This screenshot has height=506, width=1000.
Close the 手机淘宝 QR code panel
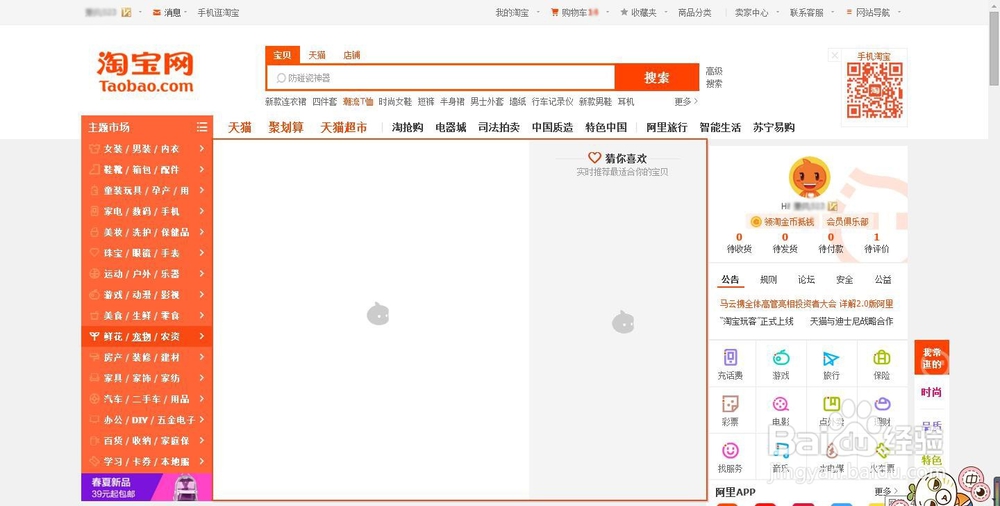pyautogui.click(x=834, y=56)
